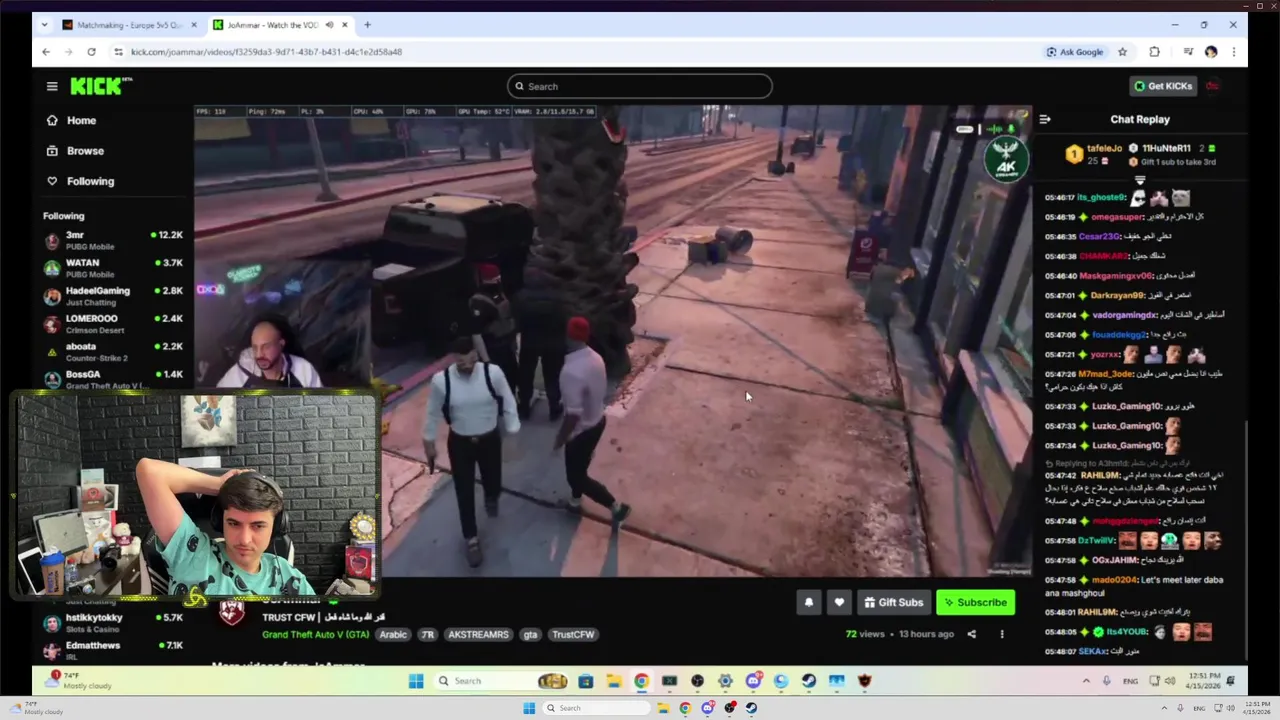The image size is (1280, 720).
Task: Select the TrustCFW tag
Action: click(x=573, y=634)
